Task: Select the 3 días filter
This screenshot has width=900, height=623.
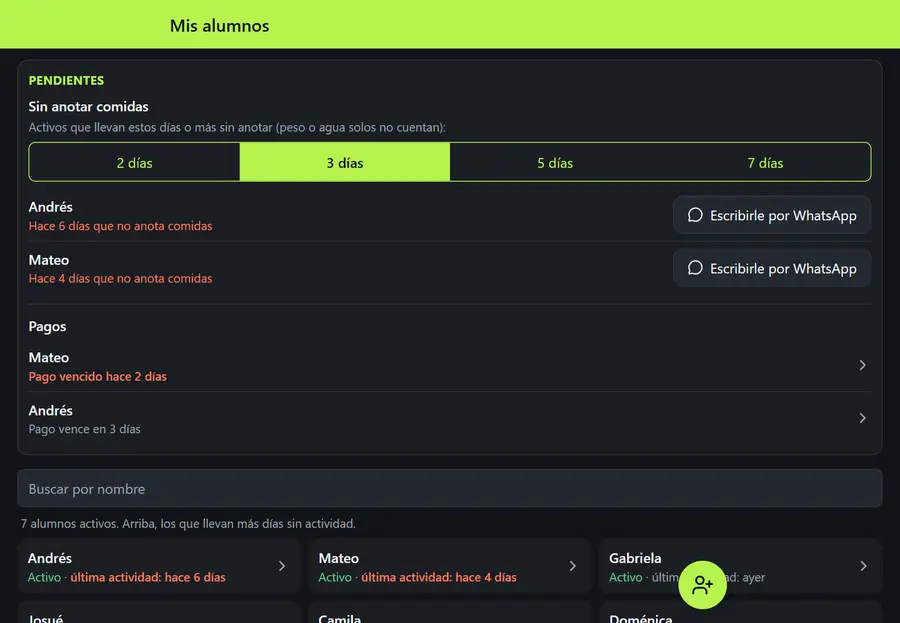Action: (345, 162)
